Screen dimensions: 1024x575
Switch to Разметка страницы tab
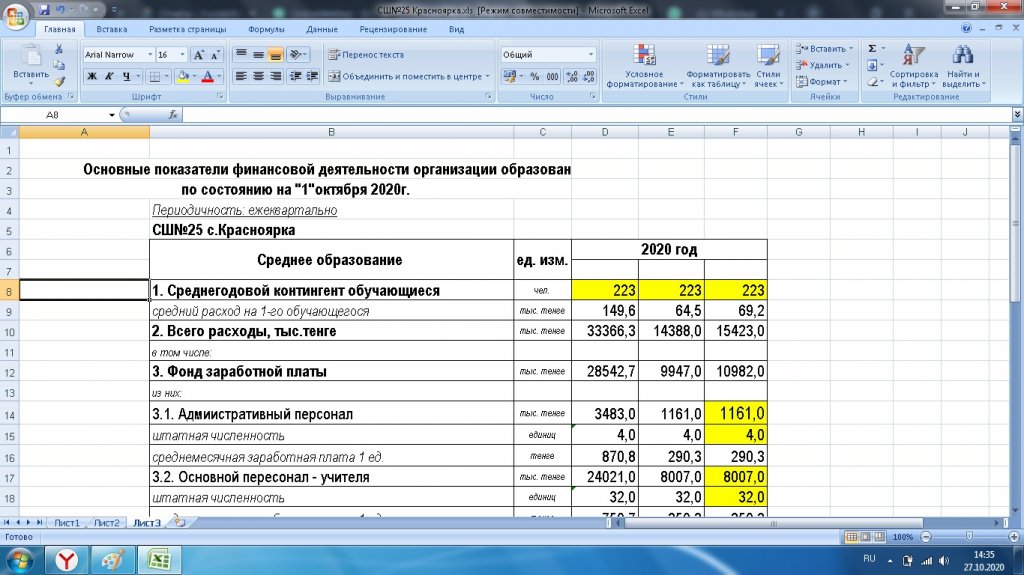187,29
